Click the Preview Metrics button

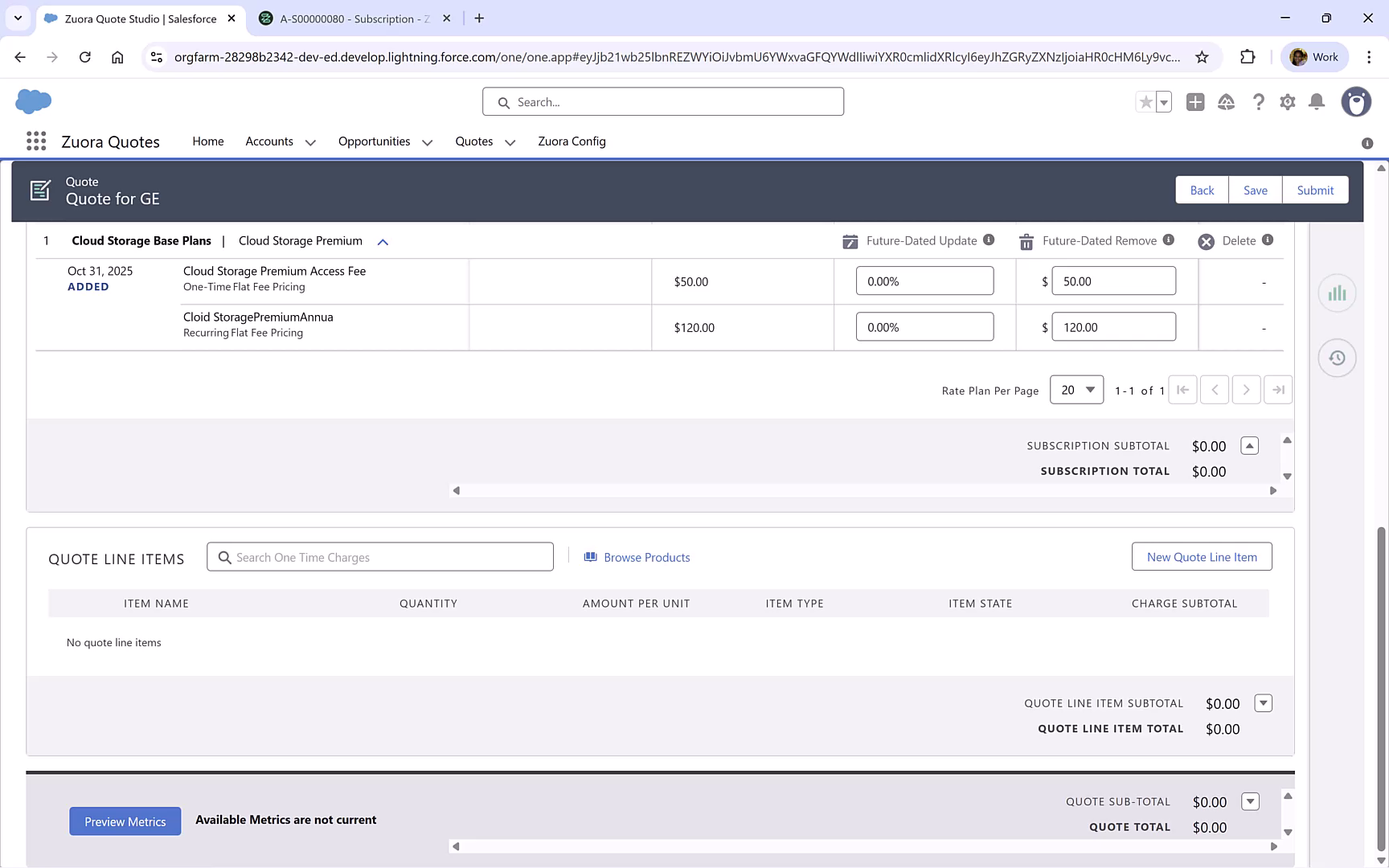click(125, 821)
